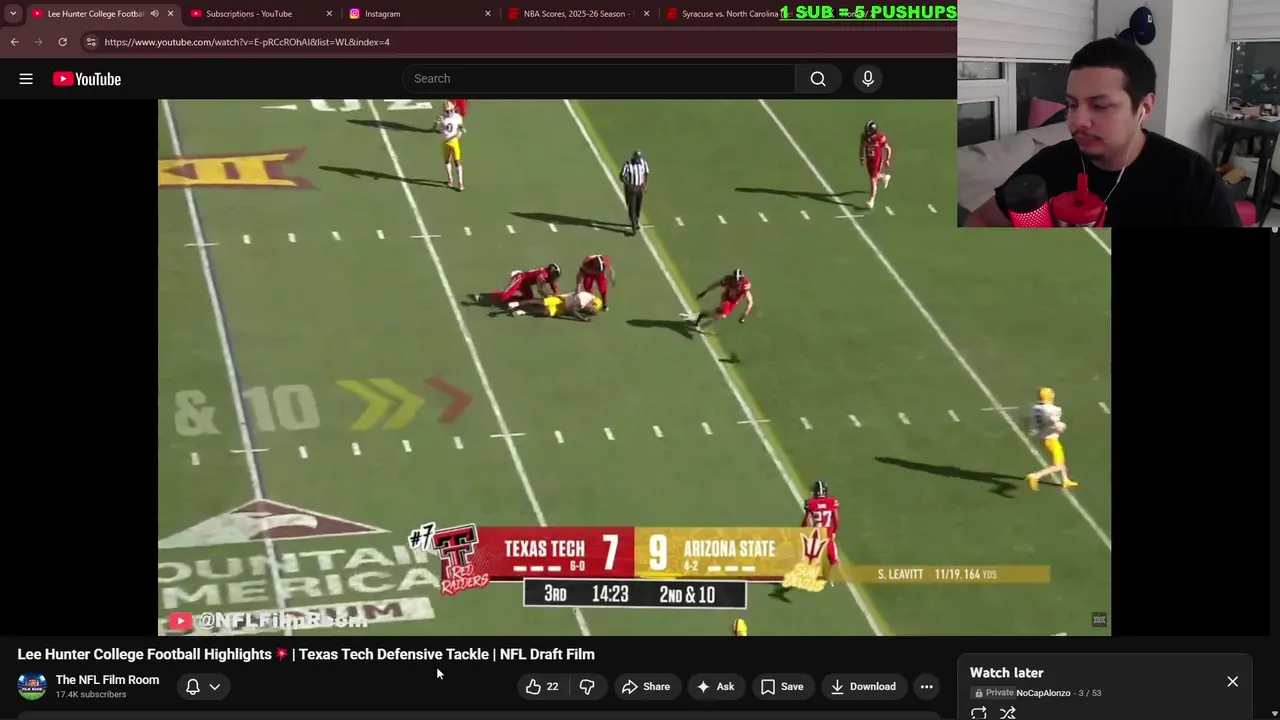Image resolution: width=1280 pixels, height=720 pixels.
Task: Close the Instagram tab
Action: point(488,14)
